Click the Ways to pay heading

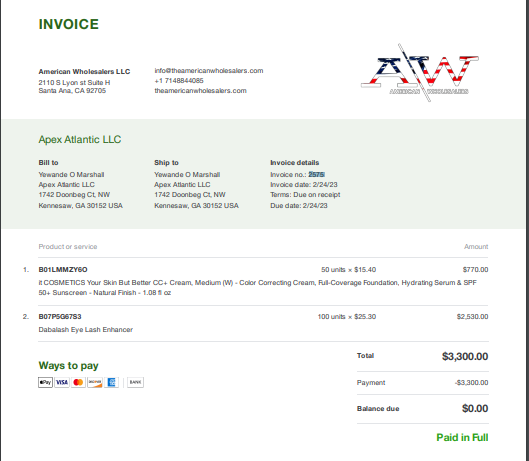coord(68,365)
